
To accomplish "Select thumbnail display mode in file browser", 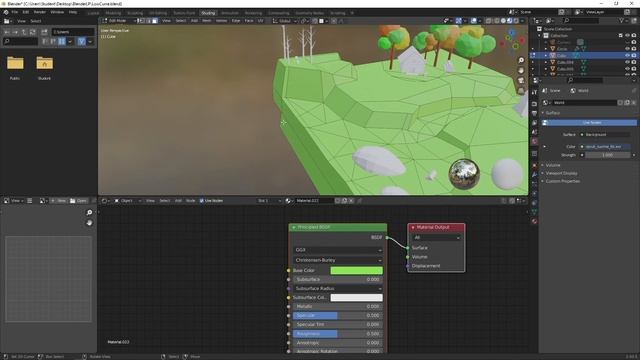I will coord(62,41).
